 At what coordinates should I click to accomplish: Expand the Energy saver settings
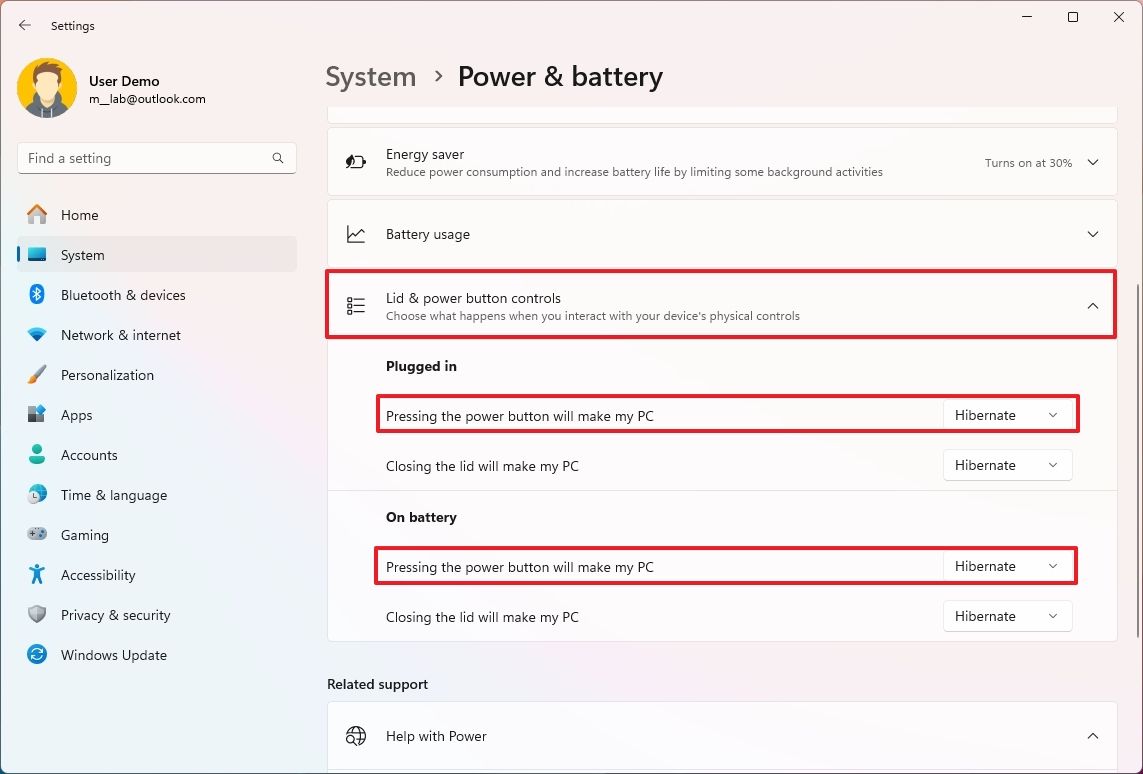[x=1093, y=162]
